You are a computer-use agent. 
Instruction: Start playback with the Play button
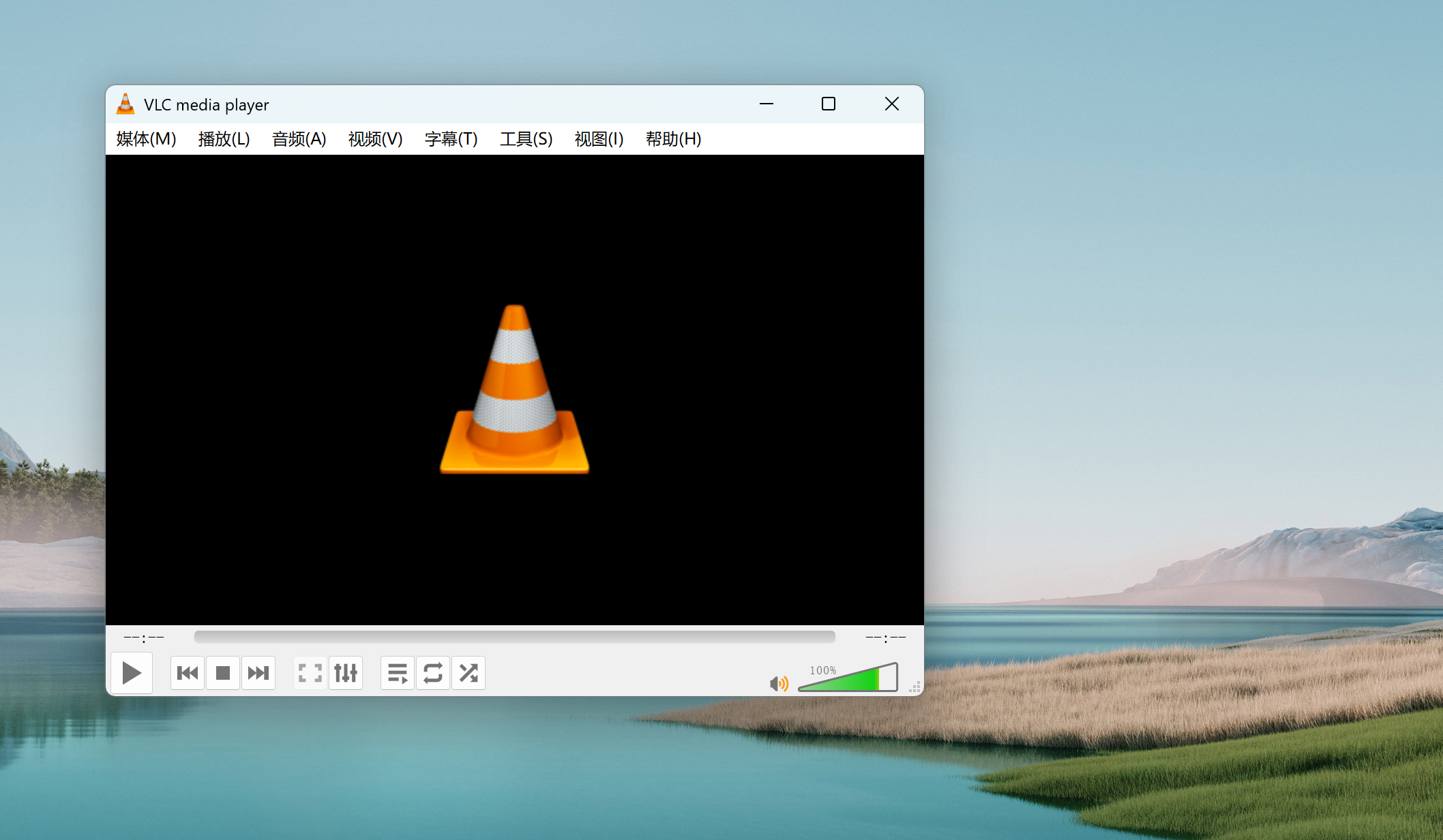(x=132, y=673)
